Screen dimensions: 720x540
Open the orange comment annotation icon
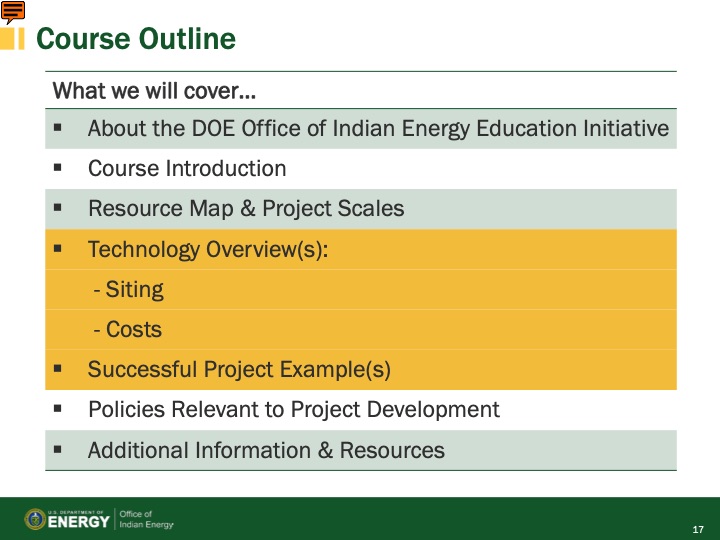(x=13, y=12)
